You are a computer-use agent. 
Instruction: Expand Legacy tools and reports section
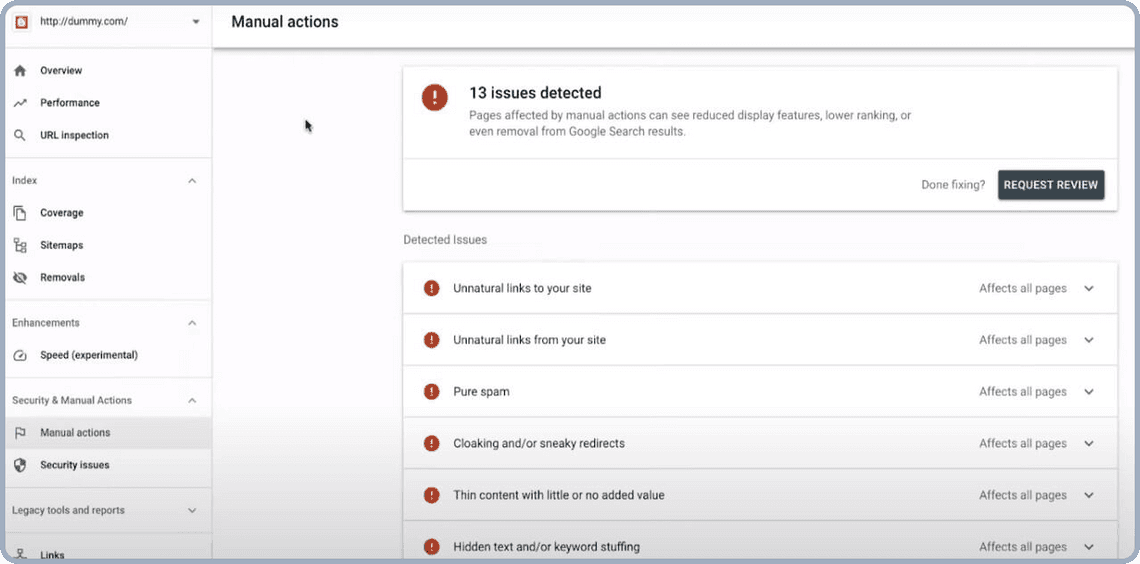(192, 510)
